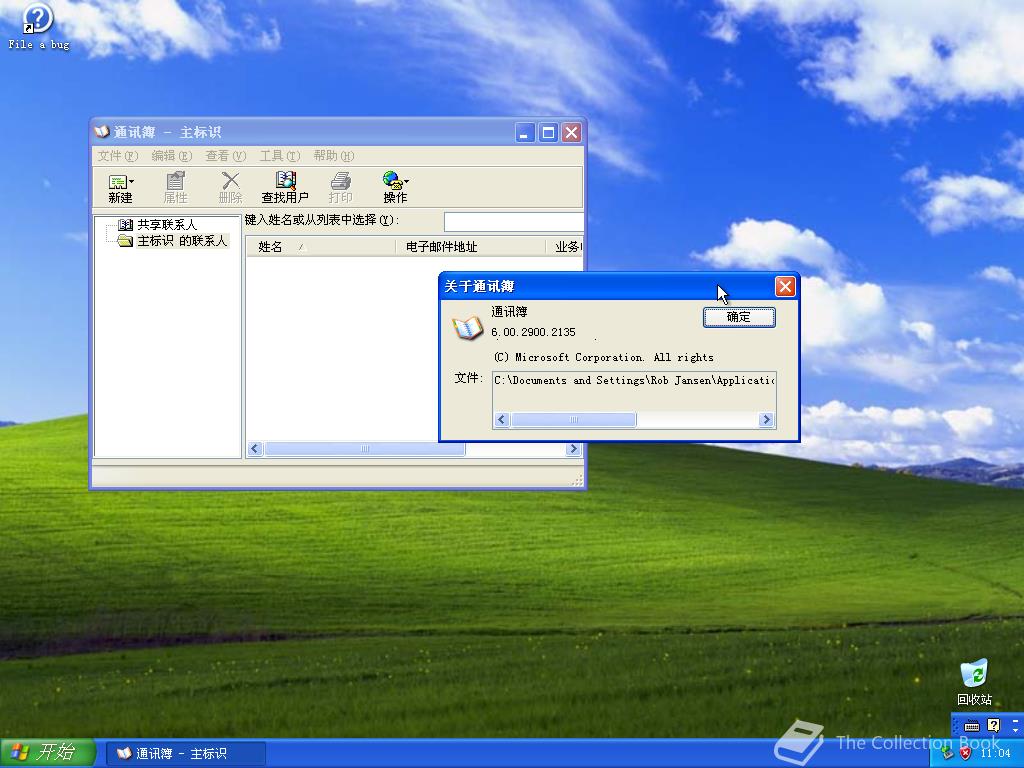Open the 文件 (File) menu

click(118, 155)
